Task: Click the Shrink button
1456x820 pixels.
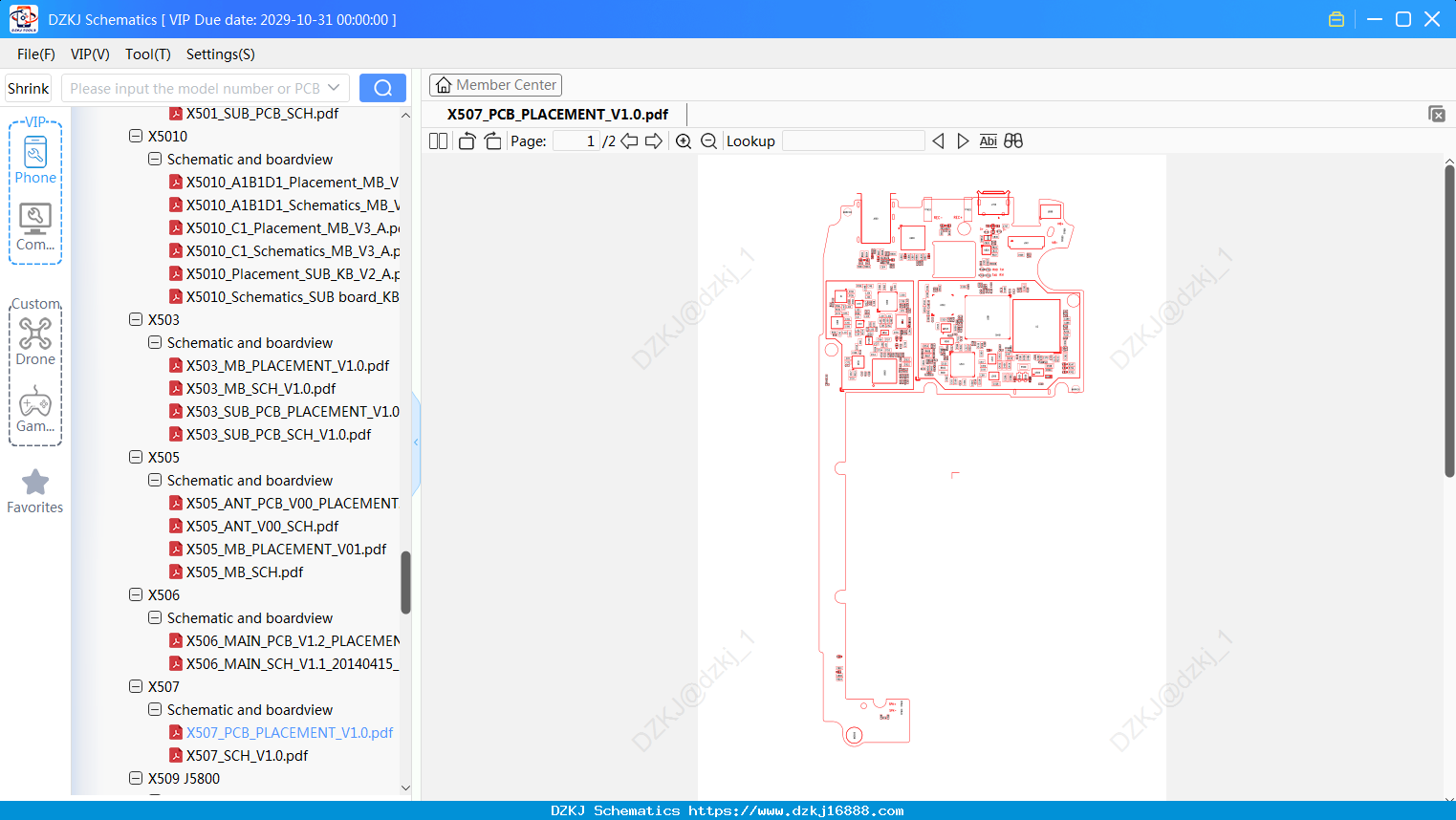Action: coord(29,88)
